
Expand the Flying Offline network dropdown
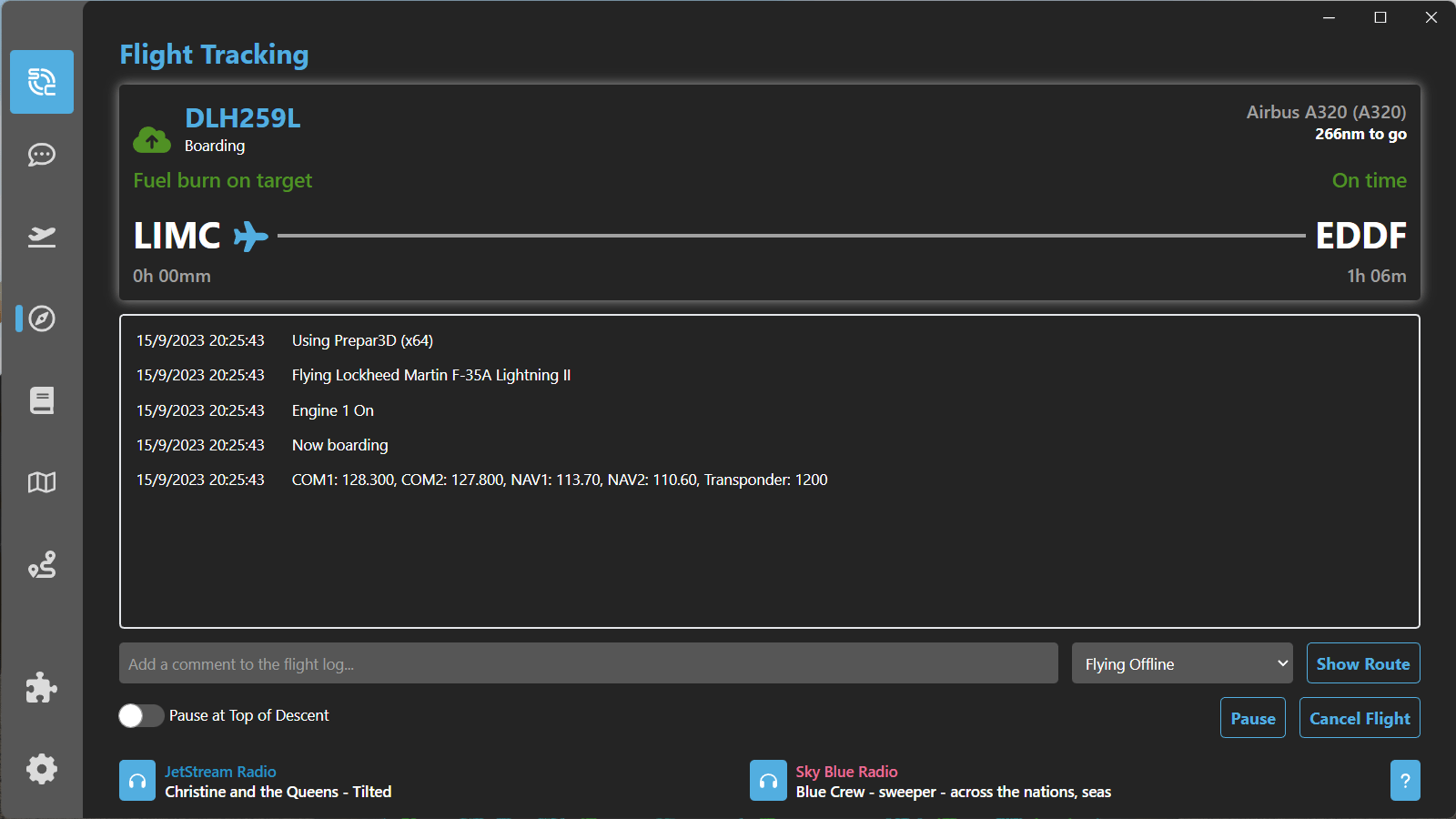1181,663
